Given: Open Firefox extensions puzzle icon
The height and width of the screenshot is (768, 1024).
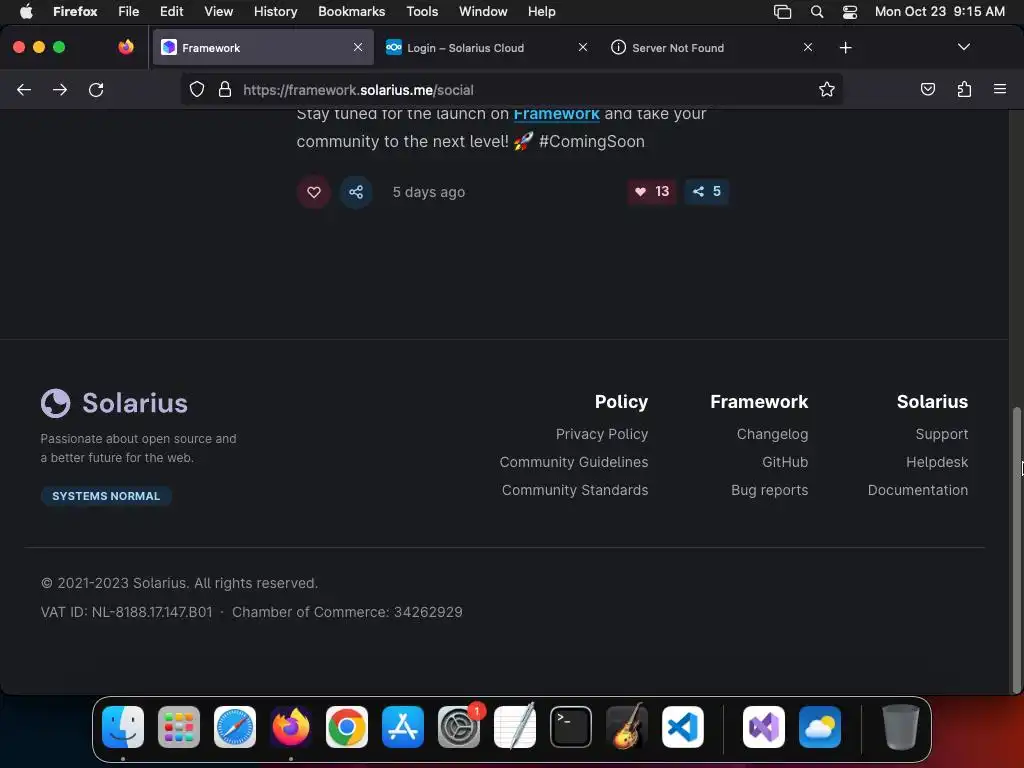Looking at the screenshot, I should click(x=964, y=89).
